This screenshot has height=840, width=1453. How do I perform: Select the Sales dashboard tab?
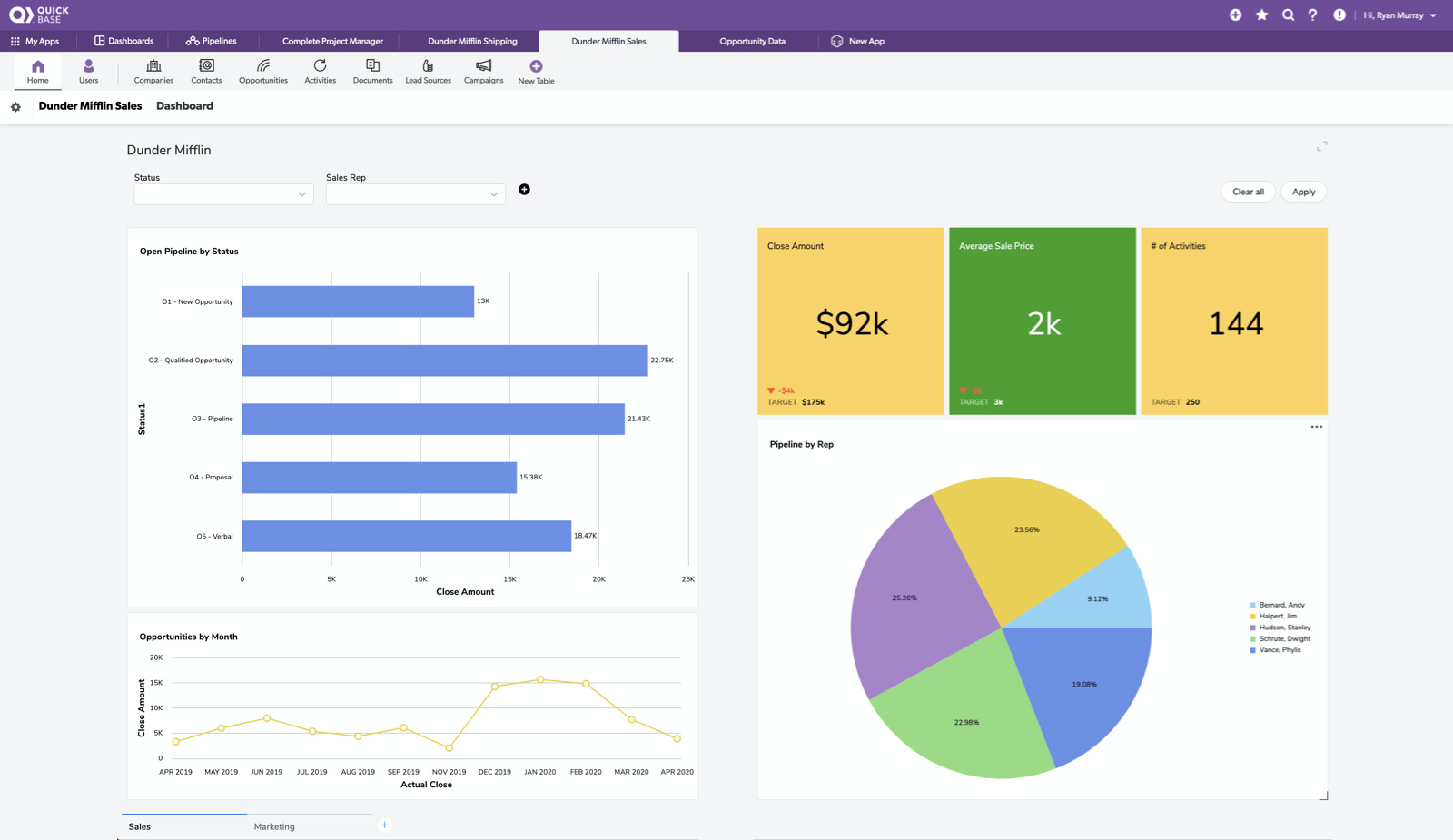[x=140, y=826]
